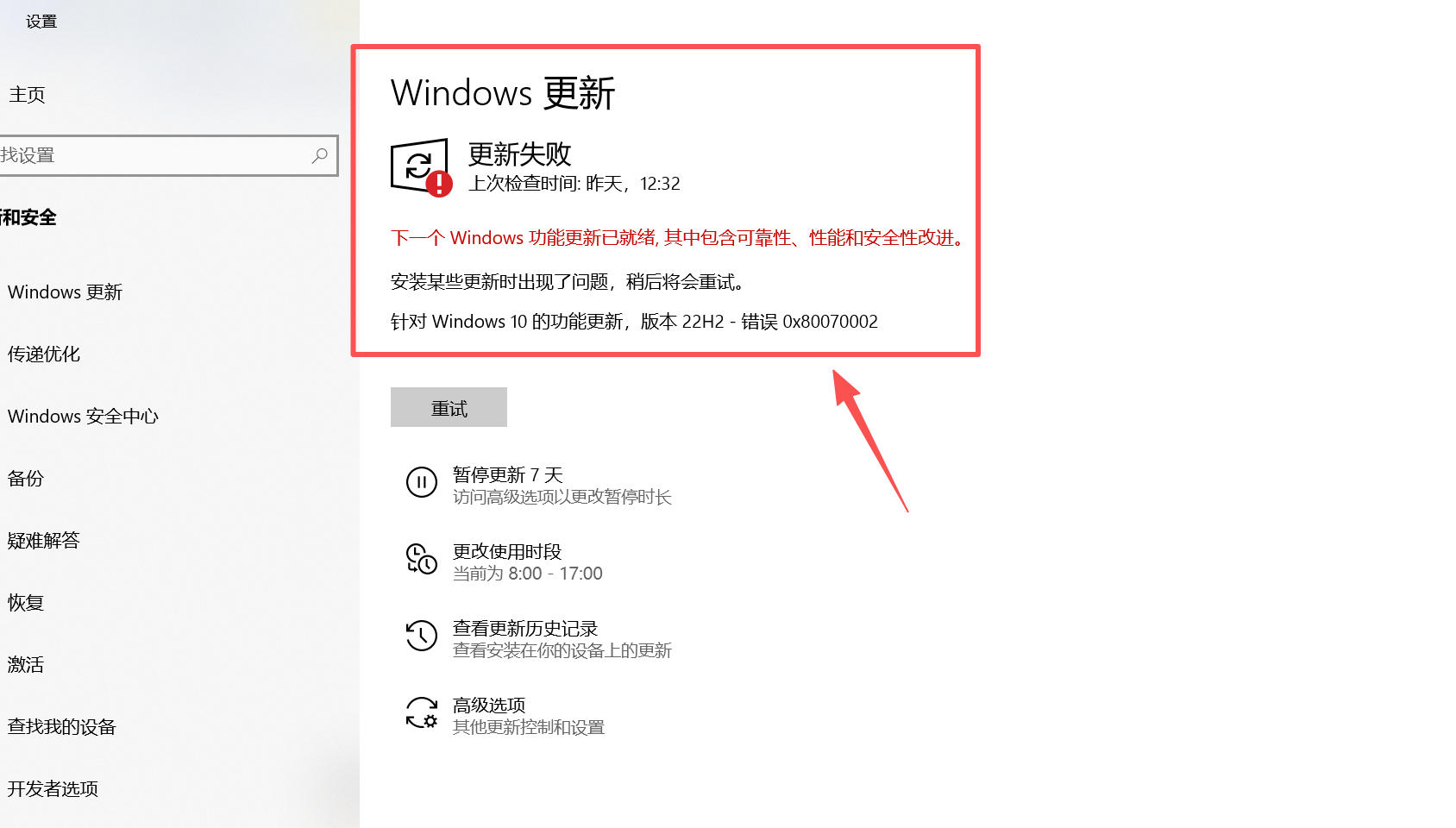
Task: Select 备份 in sidebar
Action: point(26,479)
